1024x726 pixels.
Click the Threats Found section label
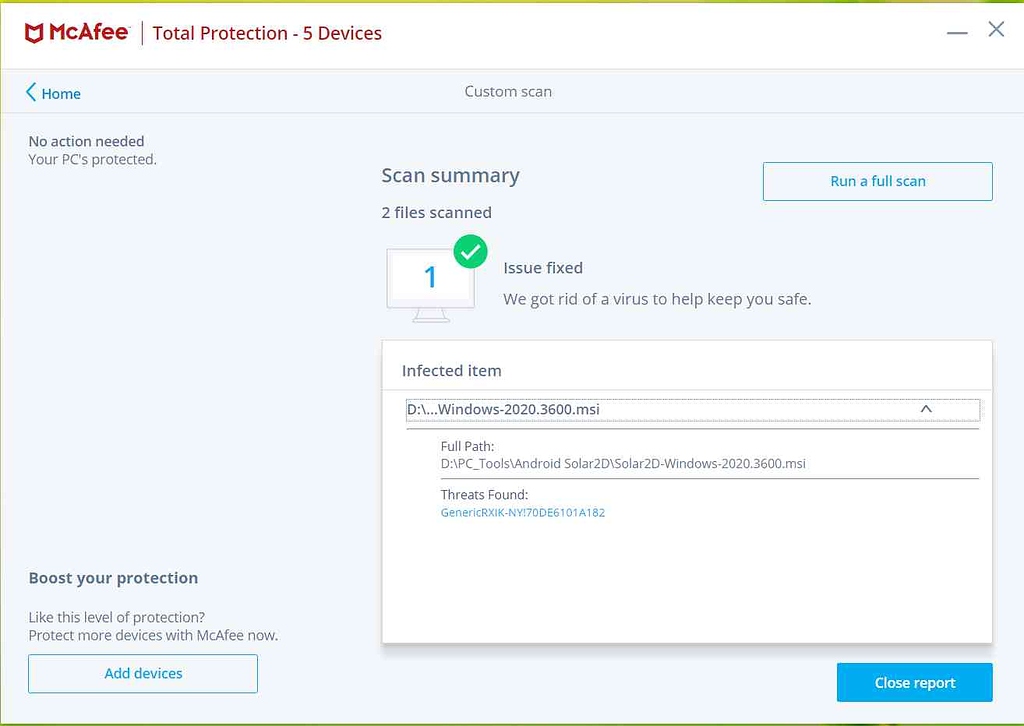(484, 494)
